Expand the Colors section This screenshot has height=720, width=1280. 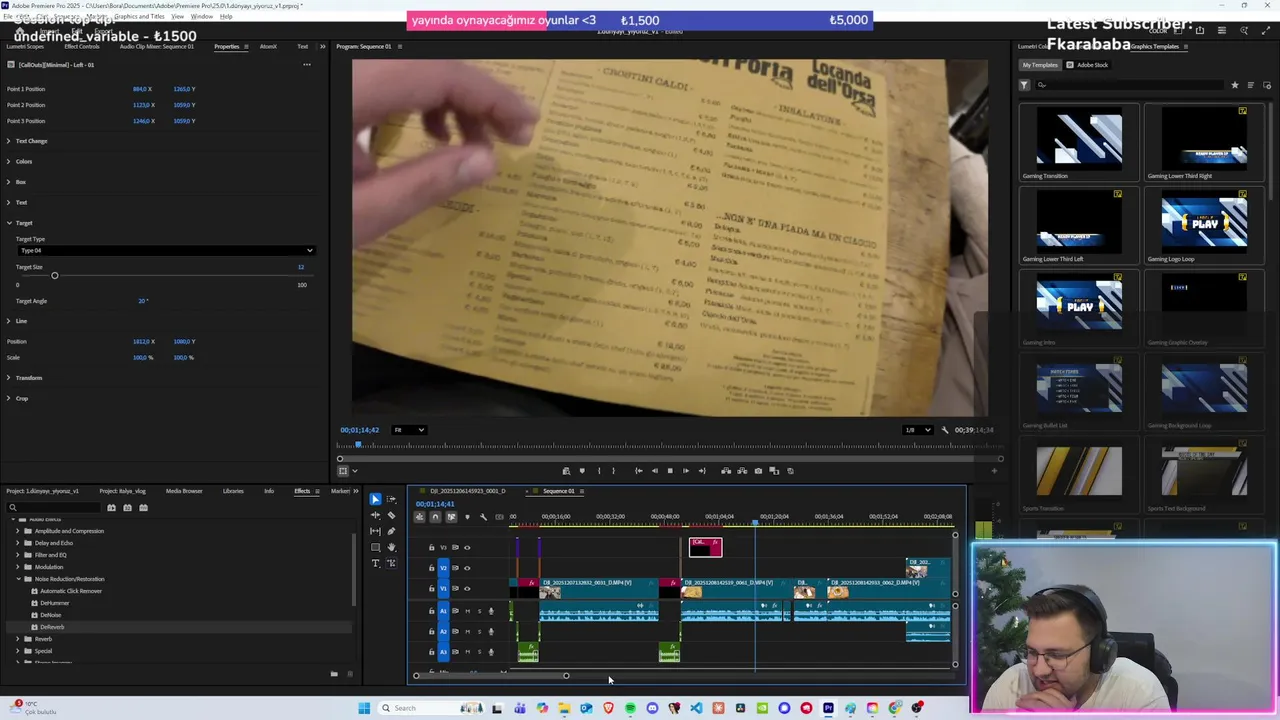pyautogui.click(x=9, y=161)
